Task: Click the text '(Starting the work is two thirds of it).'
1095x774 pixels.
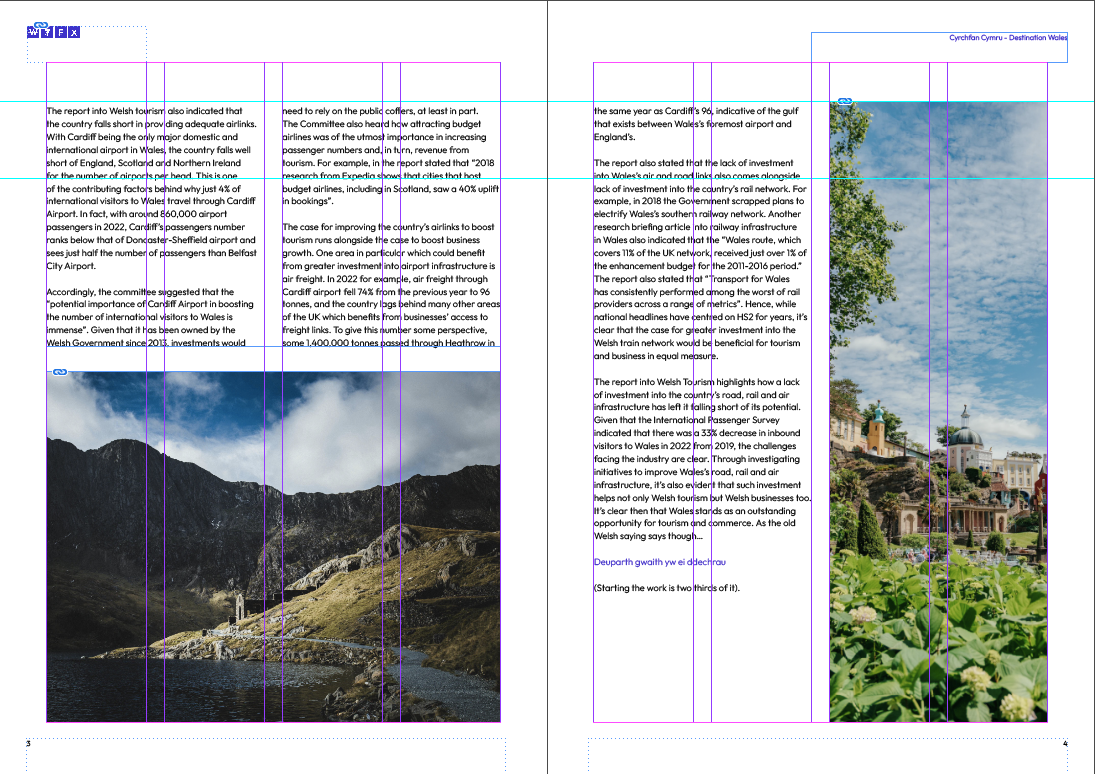Action: 666,587
